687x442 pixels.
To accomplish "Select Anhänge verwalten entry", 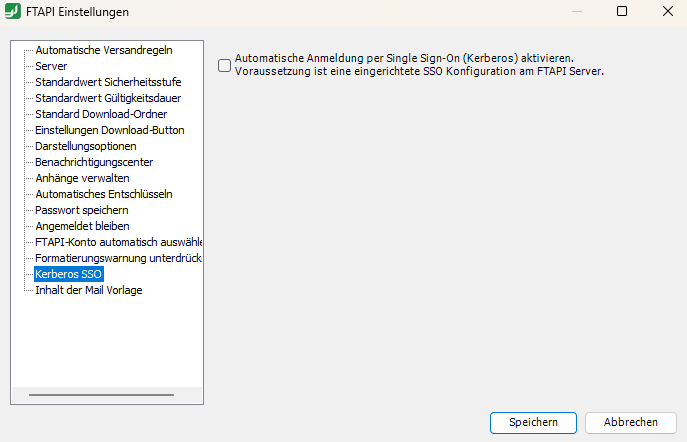I will click(x=82, y=178).
